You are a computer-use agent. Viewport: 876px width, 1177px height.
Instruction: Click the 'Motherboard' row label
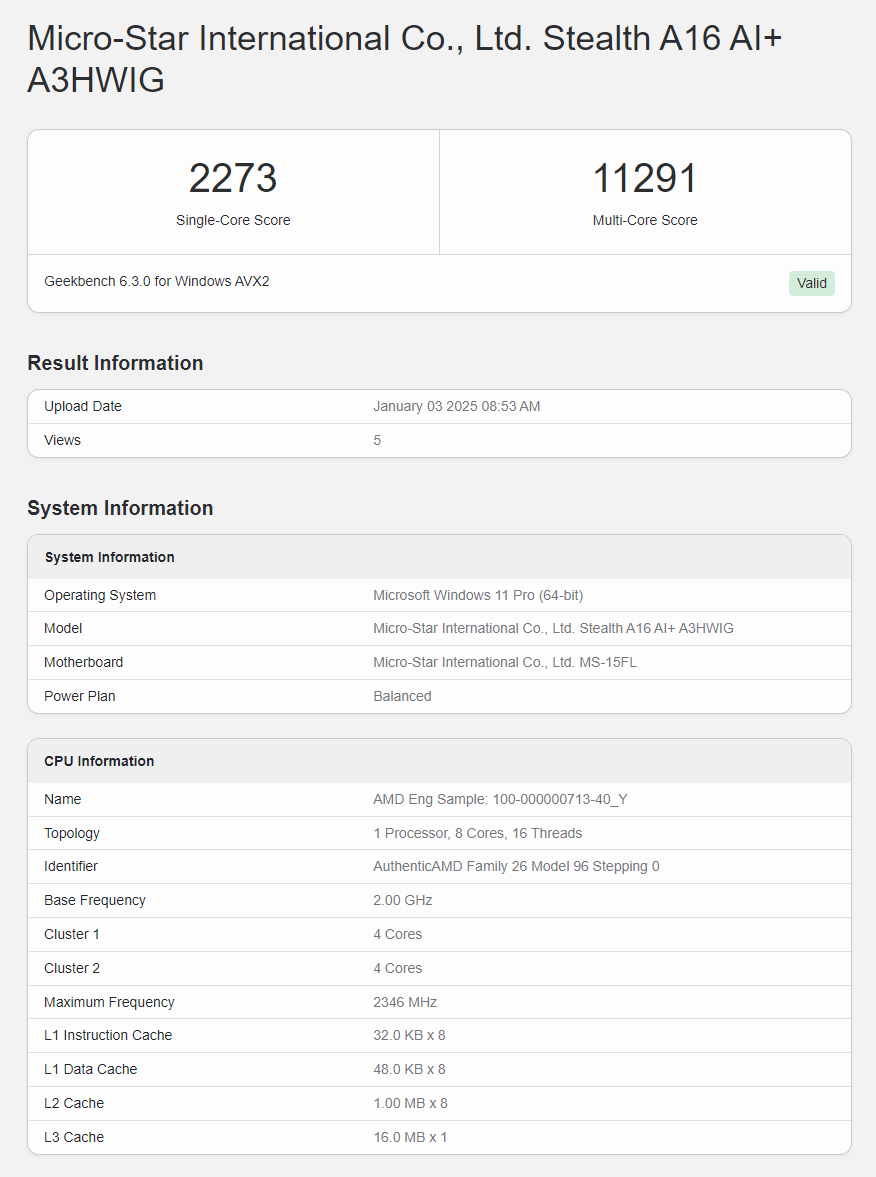(x=83, y=662)
